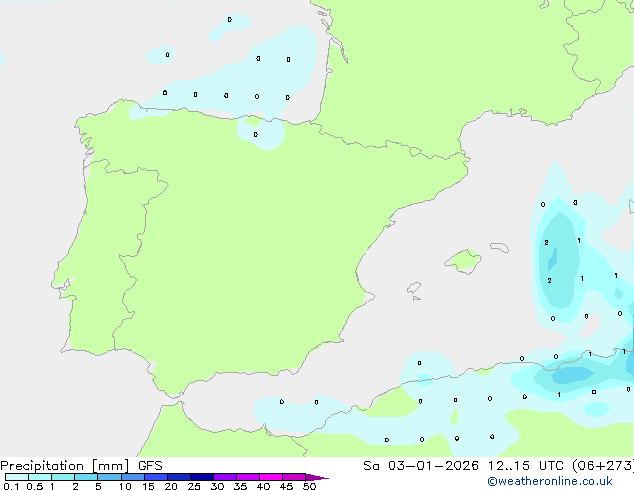Choose the 35–40 mm legend color box
The image size is (634, 490).
coord(248,477)
